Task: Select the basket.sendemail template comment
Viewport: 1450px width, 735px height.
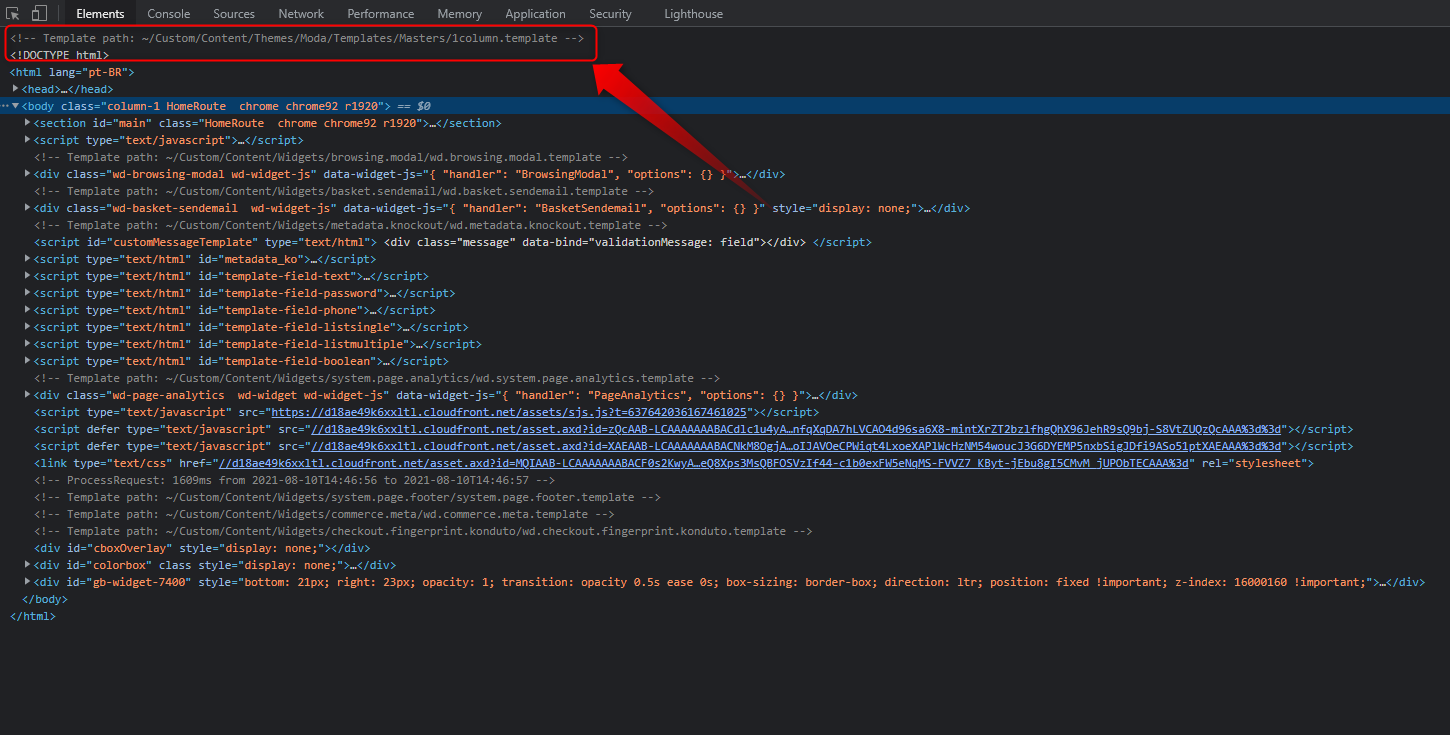Action: click(x=344, y=191)
